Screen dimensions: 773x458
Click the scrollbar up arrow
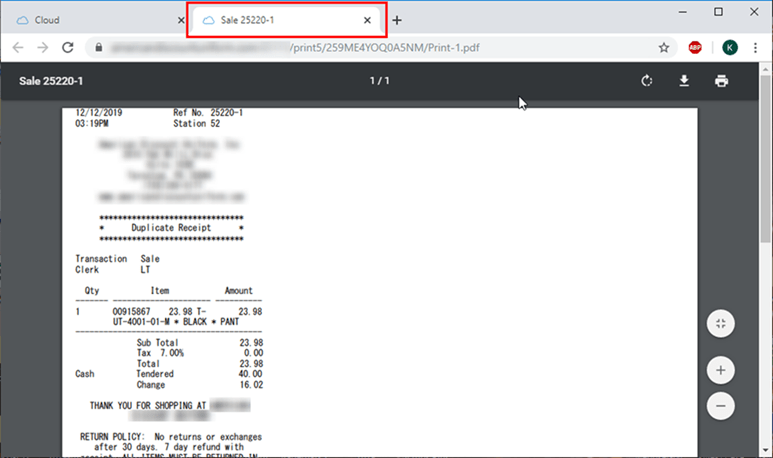click(766, 69)
